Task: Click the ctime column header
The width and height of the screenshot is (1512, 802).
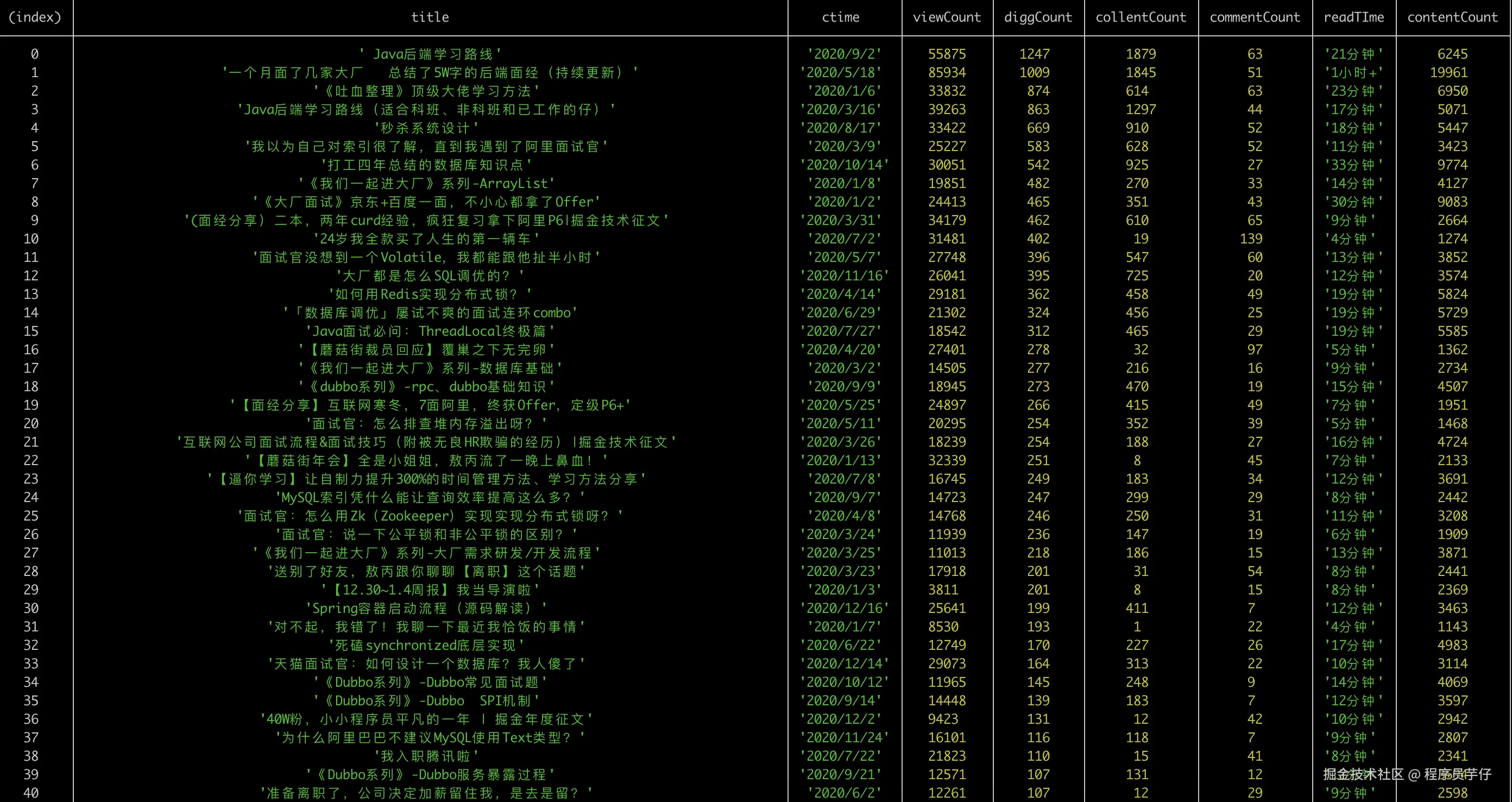Action: click(840, 17)
